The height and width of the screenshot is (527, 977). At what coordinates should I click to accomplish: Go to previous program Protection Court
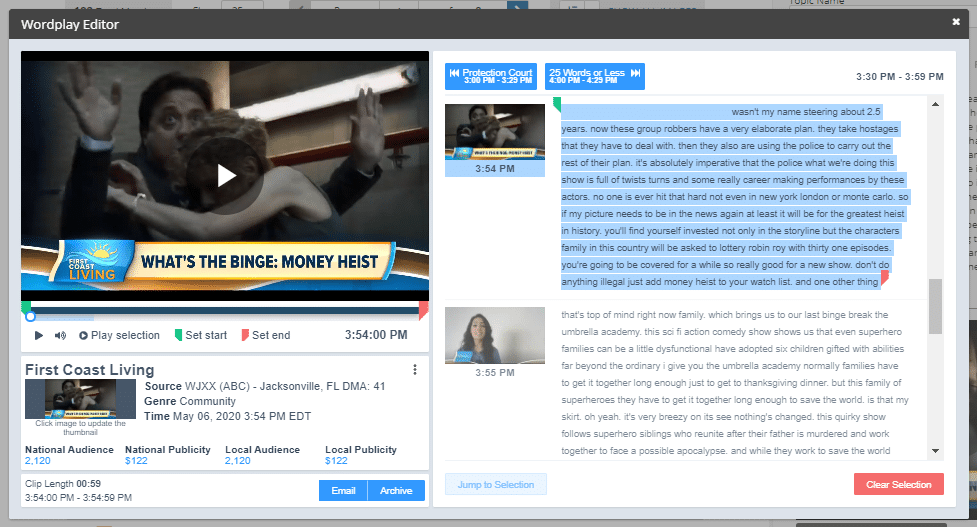(491, 76)
